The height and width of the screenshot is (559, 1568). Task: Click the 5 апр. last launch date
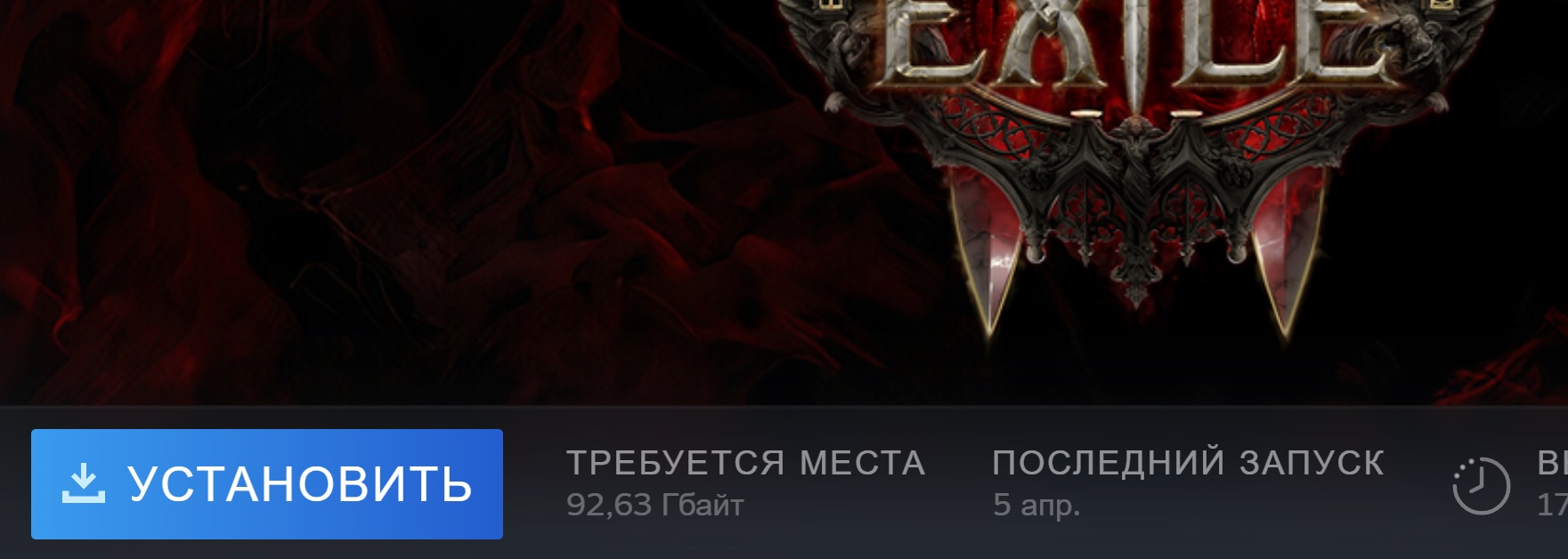click(1036, 506)
